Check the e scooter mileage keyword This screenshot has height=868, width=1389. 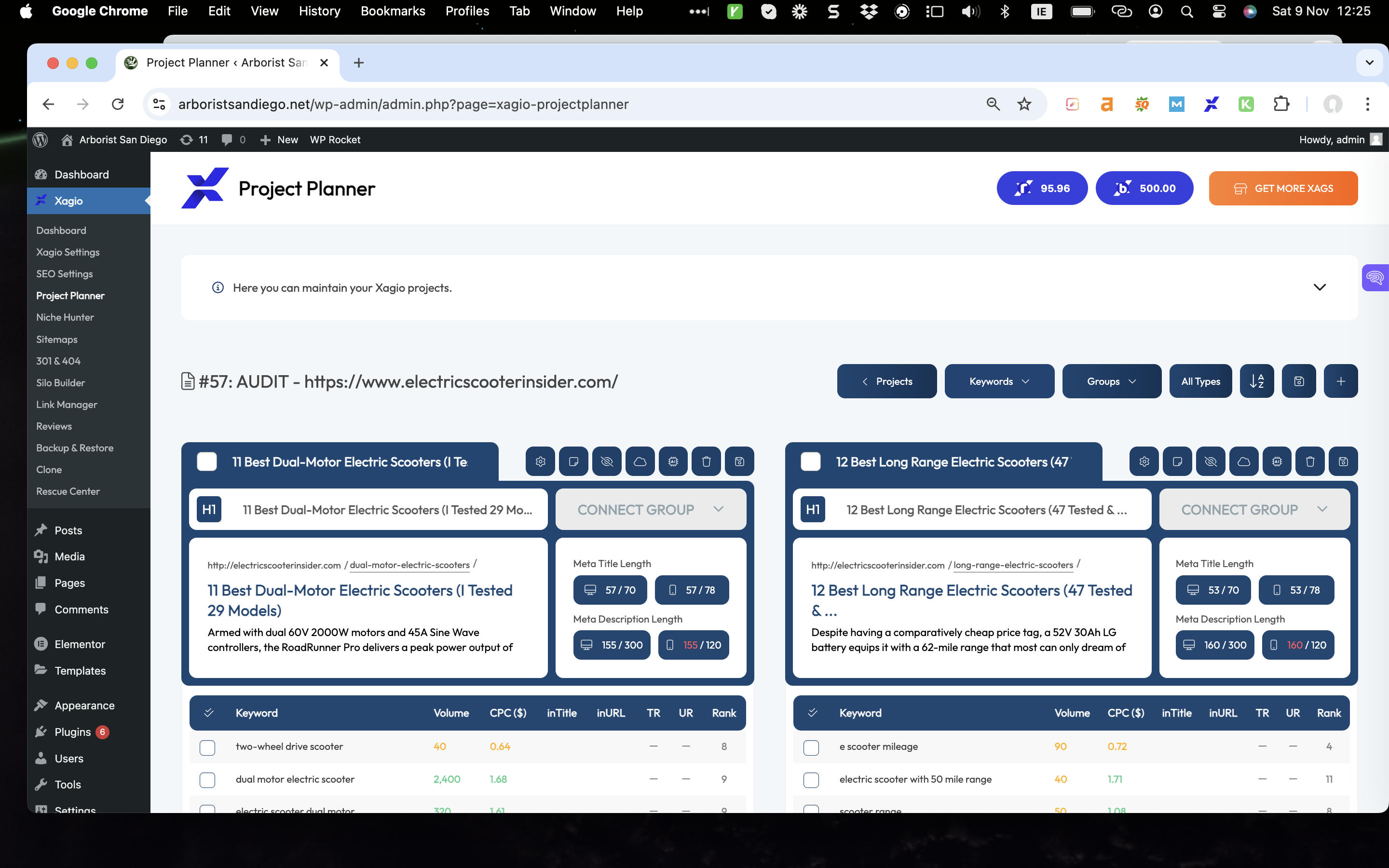811,747
